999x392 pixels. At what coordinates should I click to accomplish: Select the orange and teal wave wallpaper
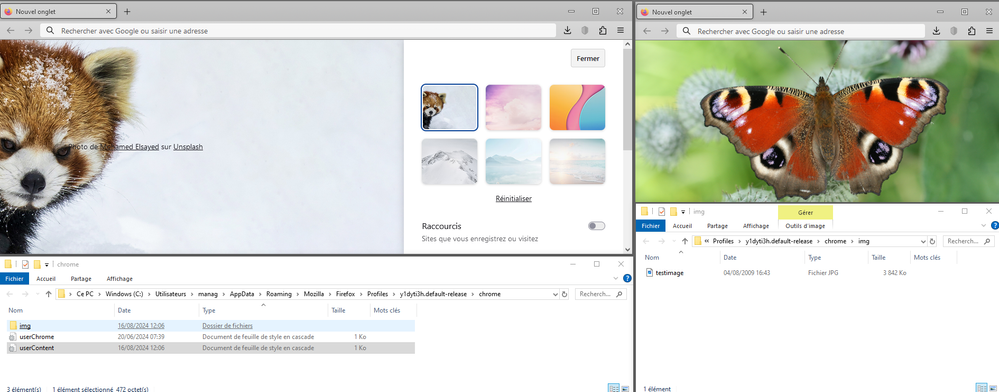click(577, 108)
